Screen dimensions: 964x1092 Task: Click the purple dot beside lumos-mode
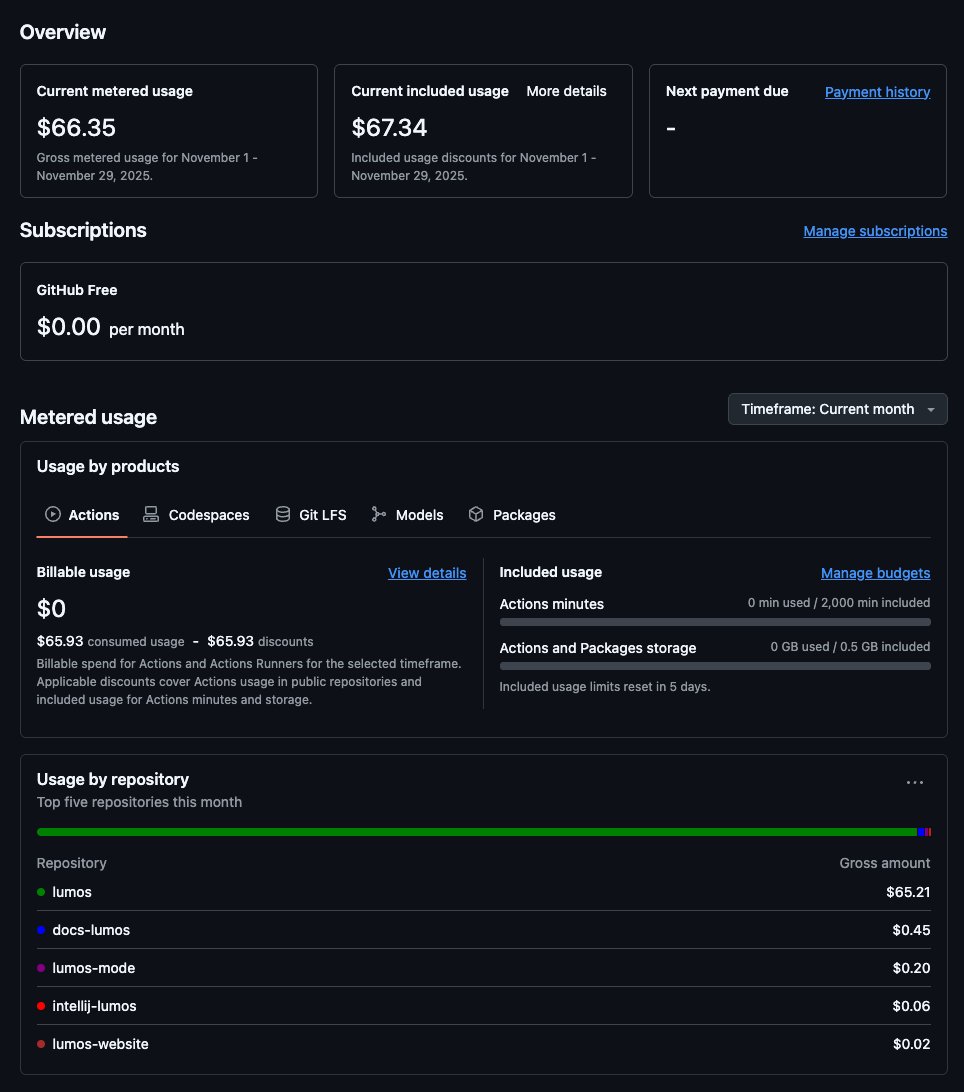click(41, 968)
